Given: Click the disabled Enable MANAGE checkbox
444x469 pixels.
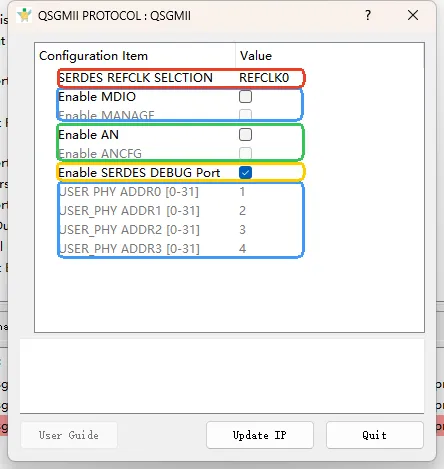Looking at the screenshot, I should pyautogui.click(x=245, y=115).
